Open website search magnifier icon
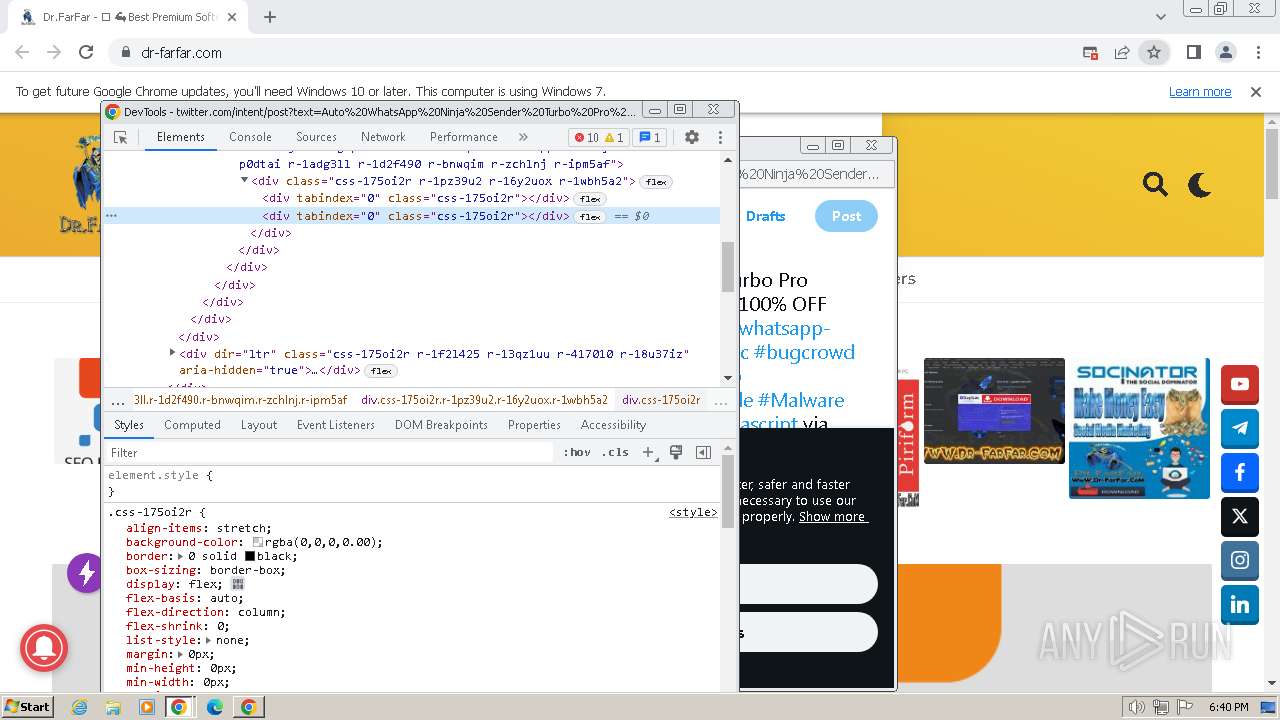 (x=1155, y=184)
